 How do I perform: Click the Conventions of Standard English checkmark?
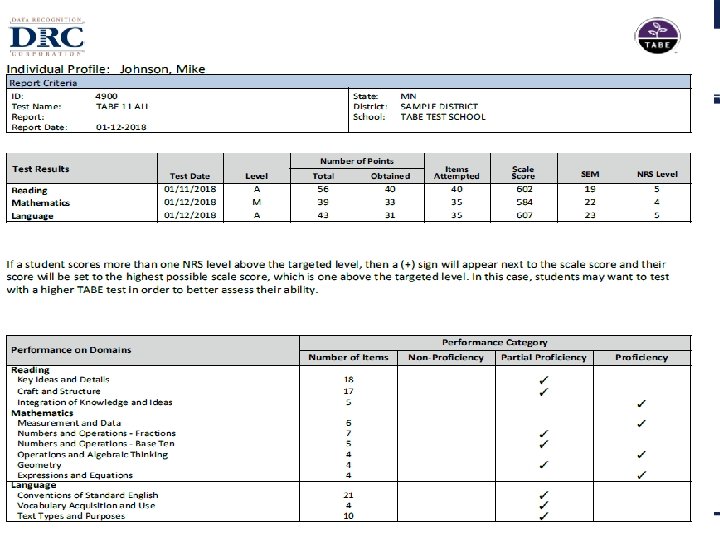click(x=544, y=495)
